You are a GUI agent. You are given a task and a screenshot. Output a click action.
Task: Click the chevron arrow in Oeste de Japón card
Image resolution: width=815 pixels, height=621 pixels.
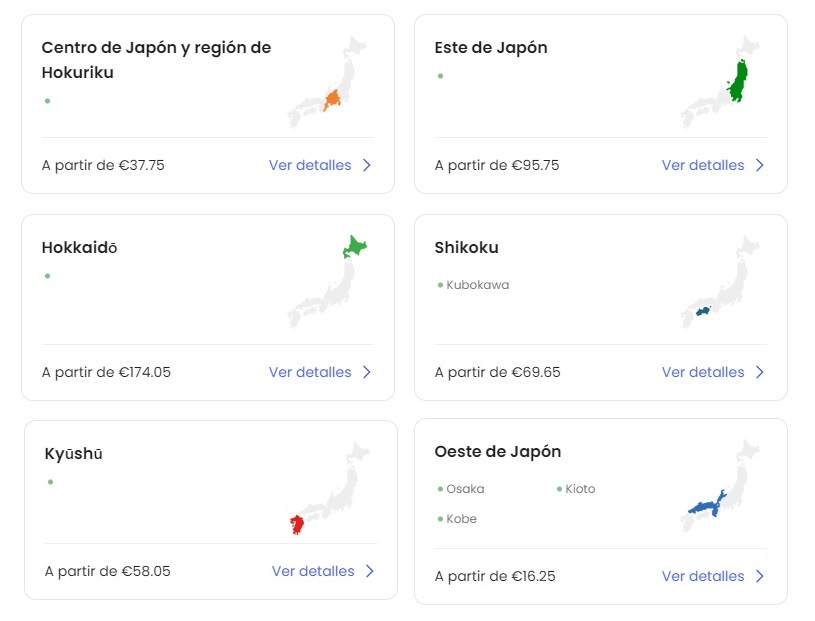click(760, 576)
